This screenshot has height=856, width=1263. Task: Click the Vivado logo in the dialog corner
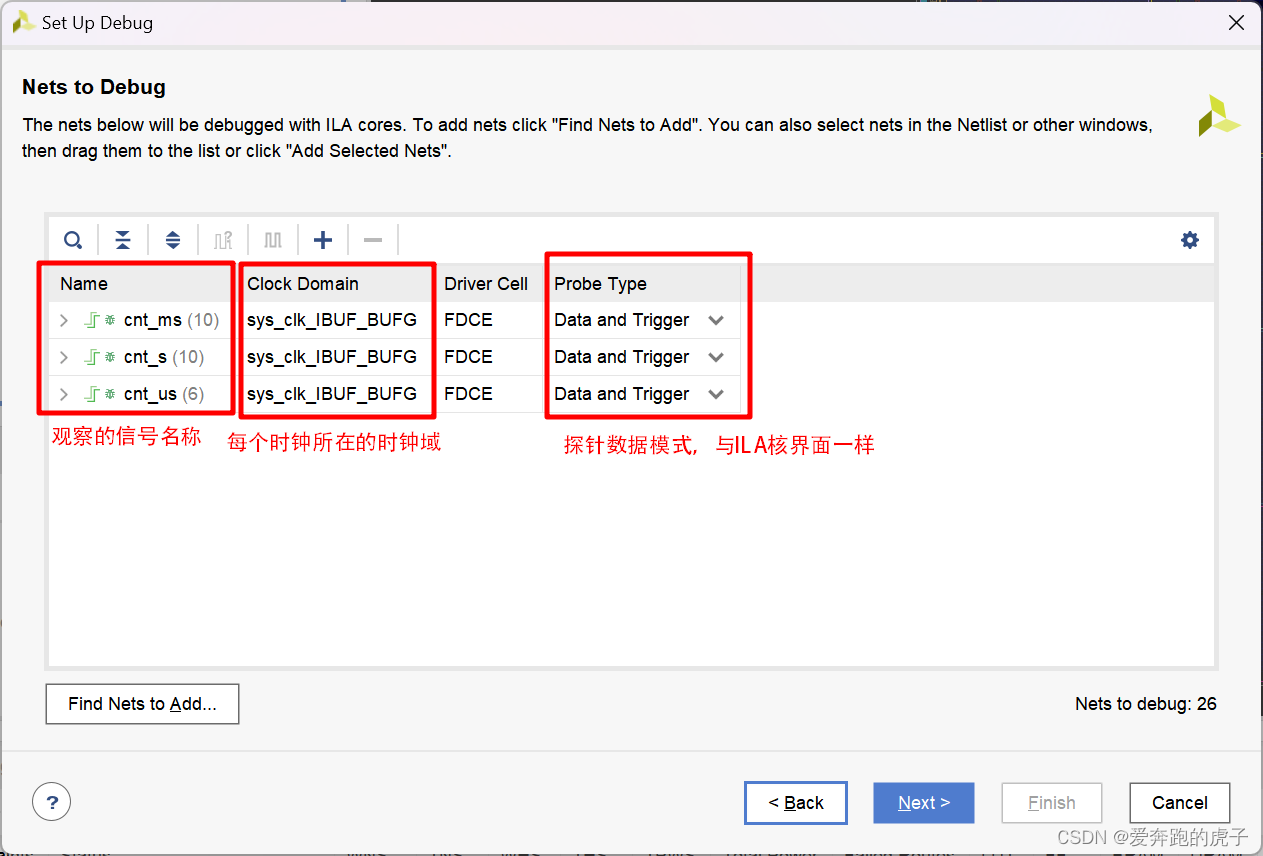click(x=1218, y=115)
